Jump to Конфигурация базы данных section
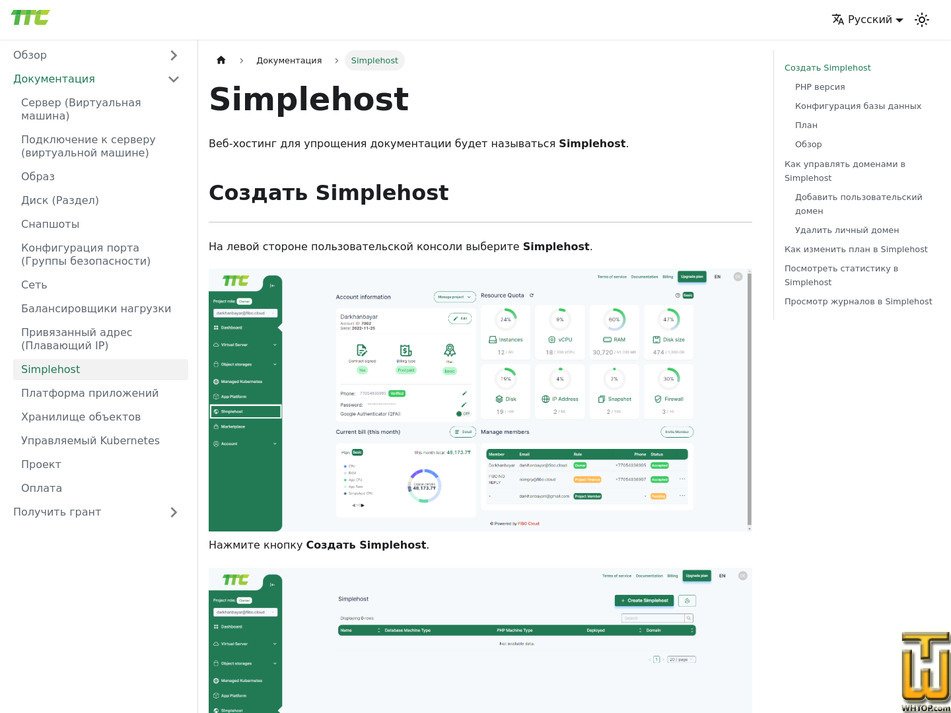Screen dimensions: 951x713 (x=858, y=106)
